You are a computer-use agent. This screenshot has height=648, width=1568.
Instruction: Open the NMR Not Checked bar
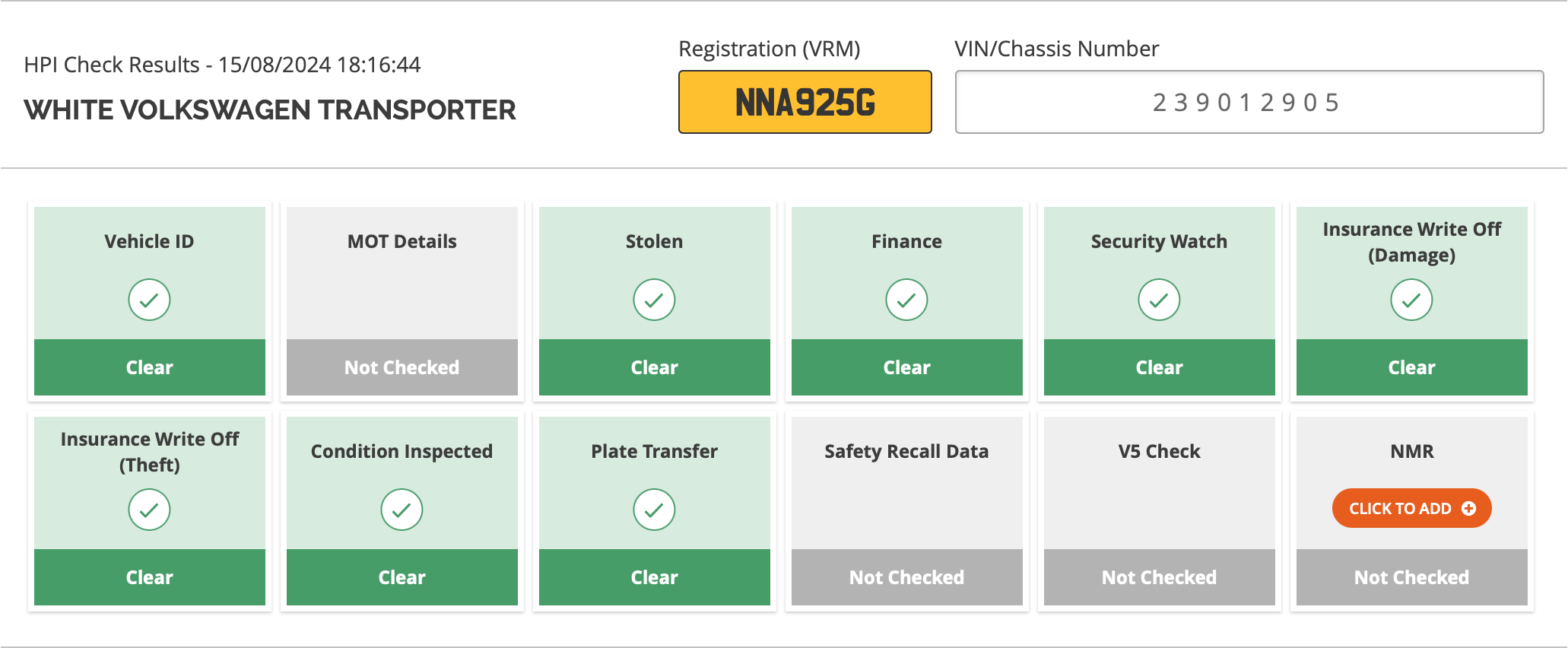(1412, 577)
